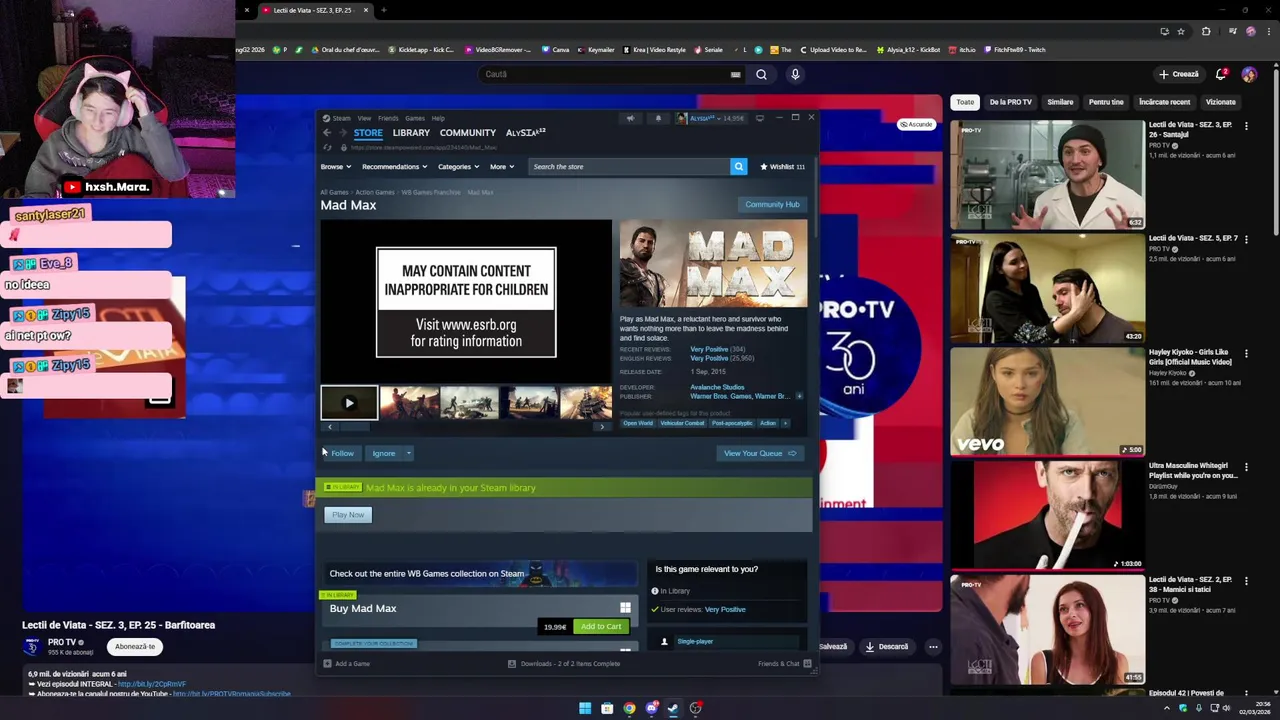The image size is (1280, 720).
Task: Click the Play Now button
Action: coord(348,515)
